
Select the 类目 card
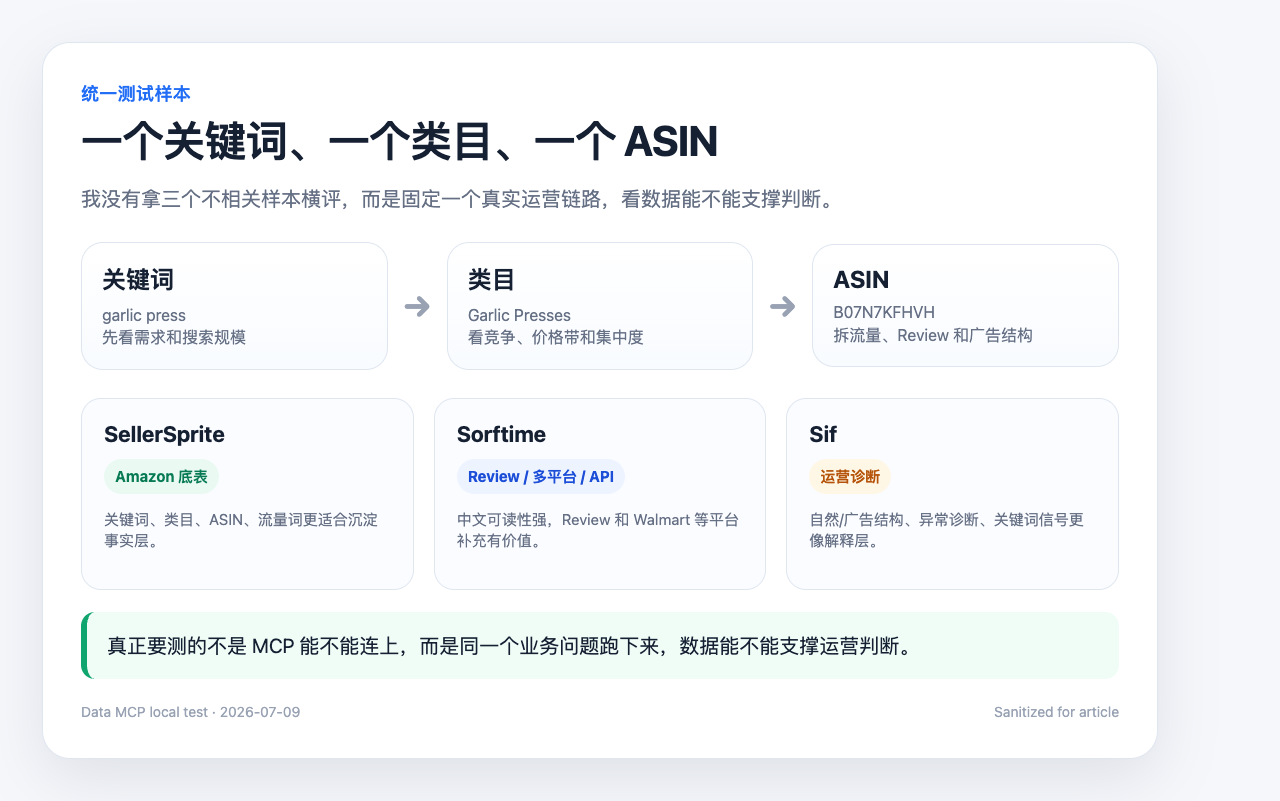pyautogui.click(x=599, y=306)
